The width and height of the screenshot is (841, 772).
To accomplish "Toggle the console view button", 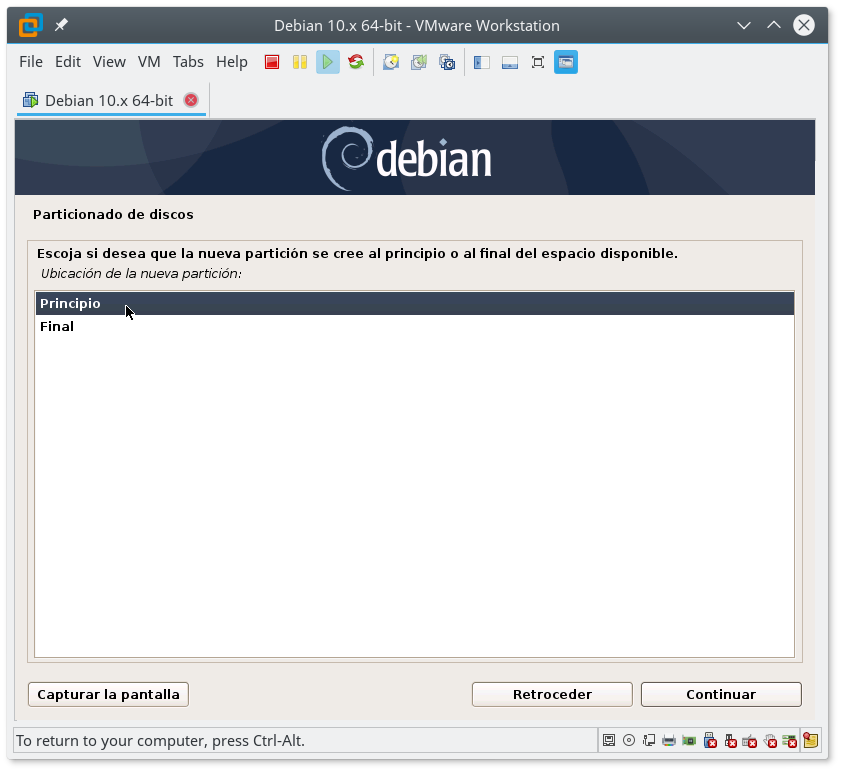I will tap(566, 62).
